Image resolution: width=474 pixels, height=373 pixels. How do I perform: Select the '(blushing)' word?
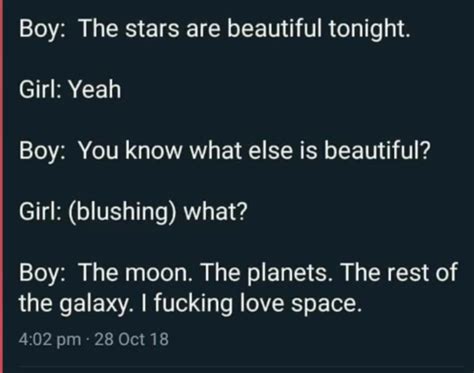[122, 213]
